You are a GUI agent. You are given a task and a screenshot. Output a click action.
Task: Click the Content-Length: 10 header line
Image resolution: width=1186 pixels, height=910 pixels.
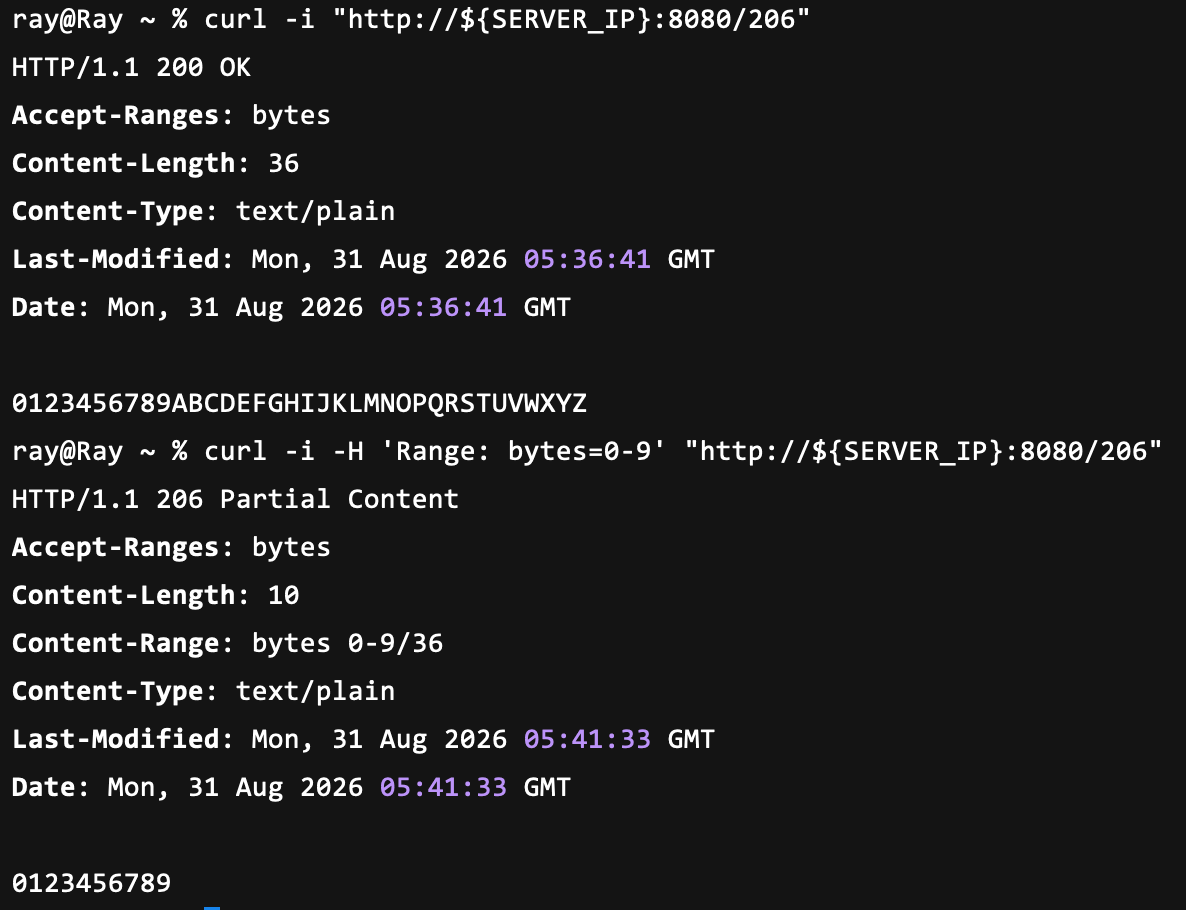[x=156, y=595]
